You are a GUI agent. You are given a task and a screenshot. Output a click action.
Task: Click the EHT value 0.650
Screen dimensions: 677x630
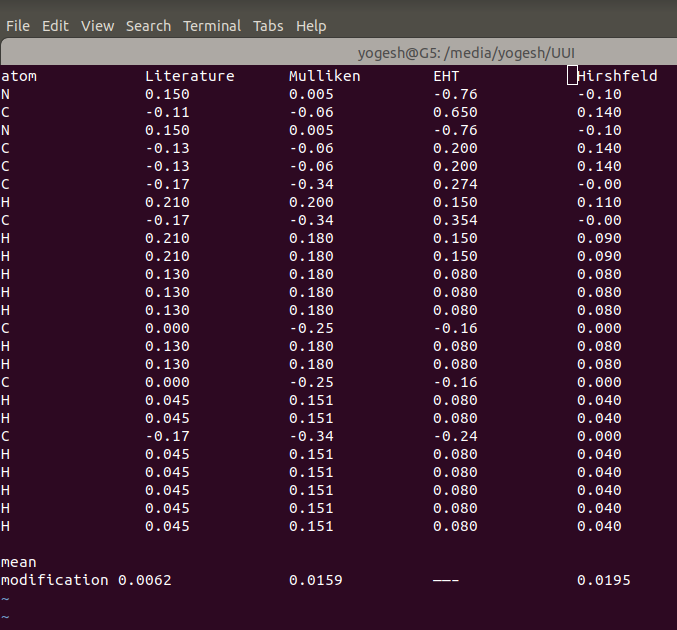coord(455,112)
